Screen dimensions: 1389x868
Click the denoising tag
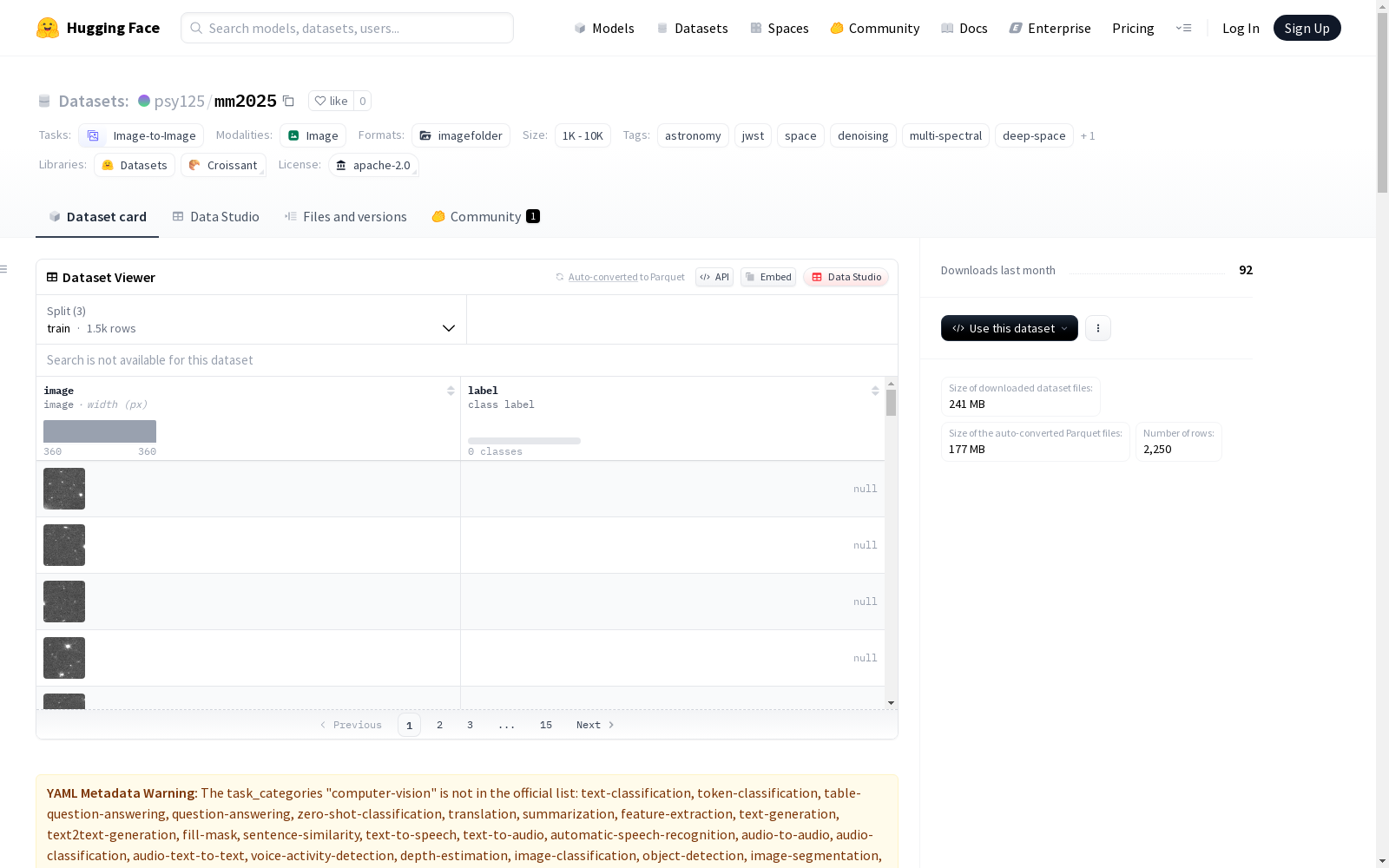[863, 135]
